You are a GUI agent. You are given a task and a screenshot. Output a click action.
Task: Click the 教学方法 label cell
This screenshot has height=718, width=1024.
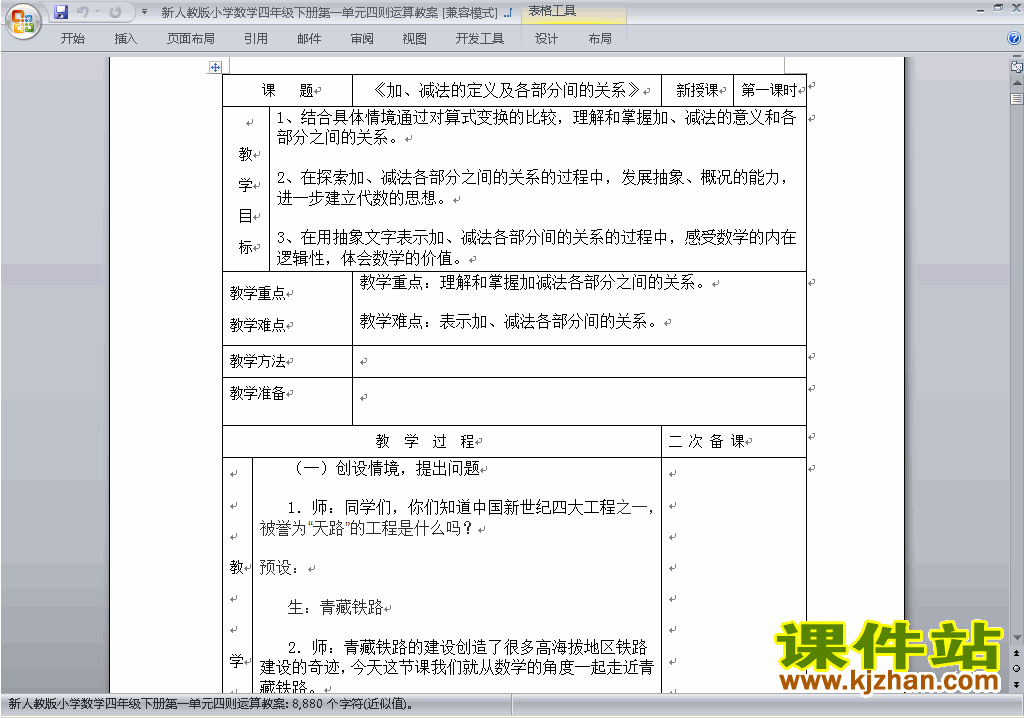pyautogui.click(x=287, y=361)
